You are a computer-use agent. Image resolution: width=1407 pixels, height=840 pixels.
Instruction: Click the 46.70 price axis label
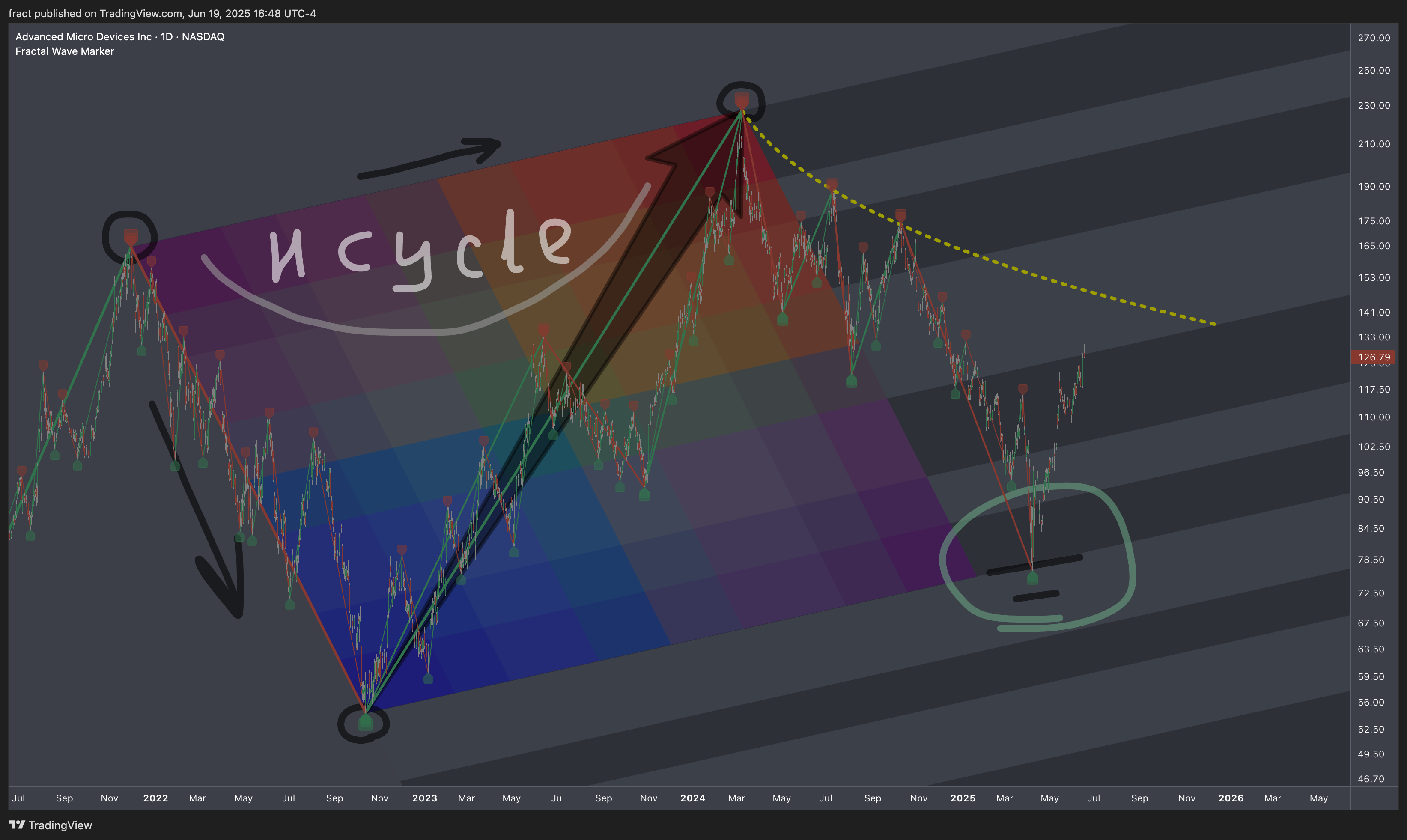pyautogui.click(x=1371, y=779)
